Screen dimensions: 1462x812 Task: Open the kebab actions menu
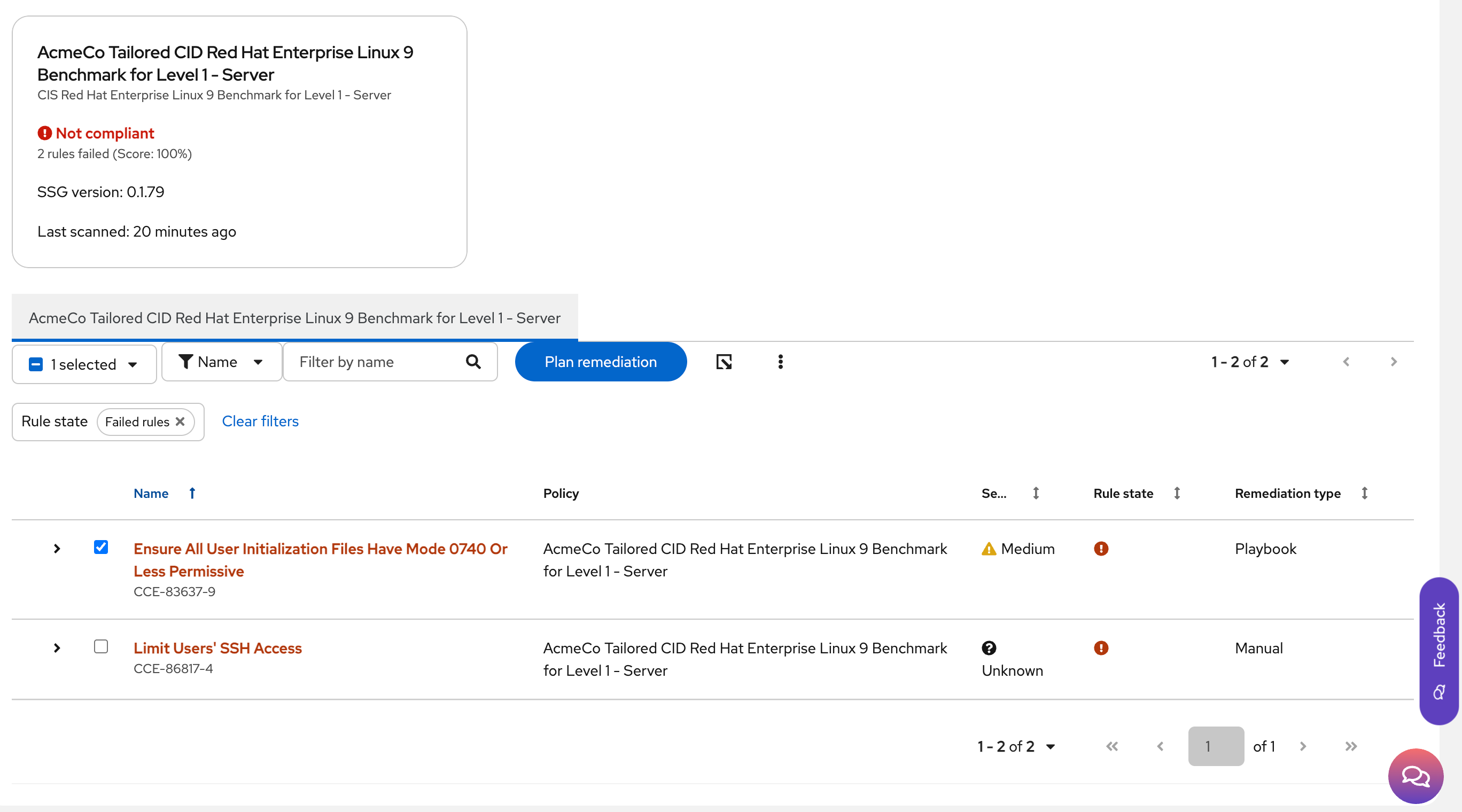[x=780, y=362]
